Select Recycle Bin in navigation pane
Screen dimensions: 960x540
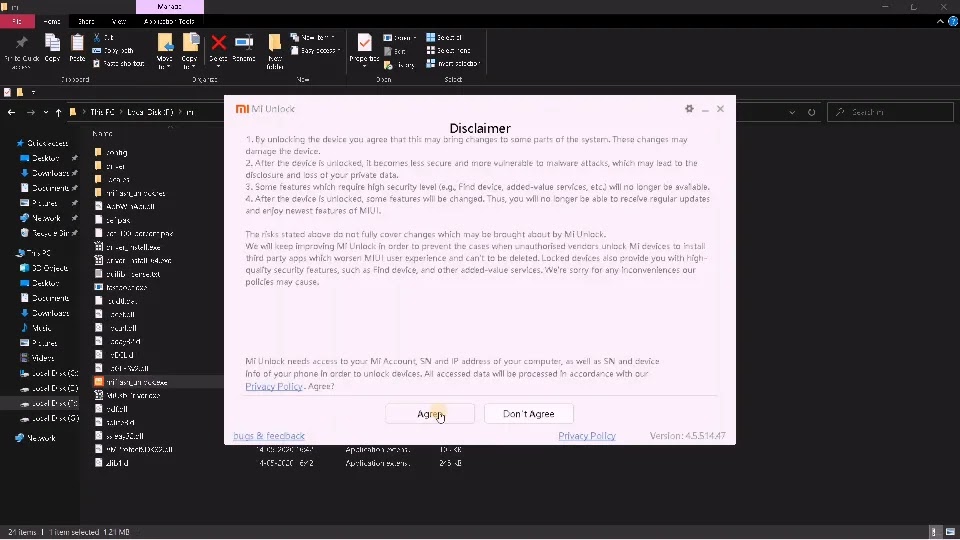tap(45, 233)
